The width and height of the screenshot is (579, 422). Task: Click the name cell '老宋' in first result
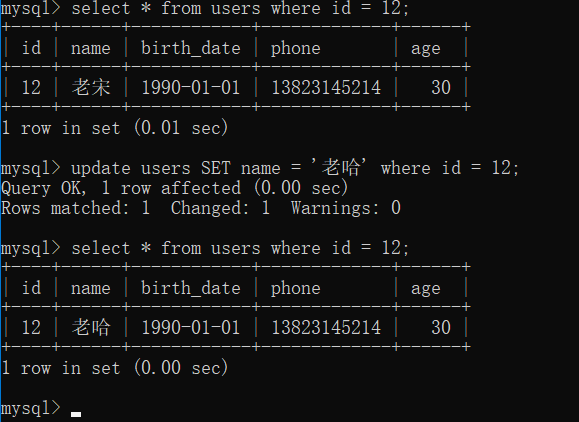(91, 88)
